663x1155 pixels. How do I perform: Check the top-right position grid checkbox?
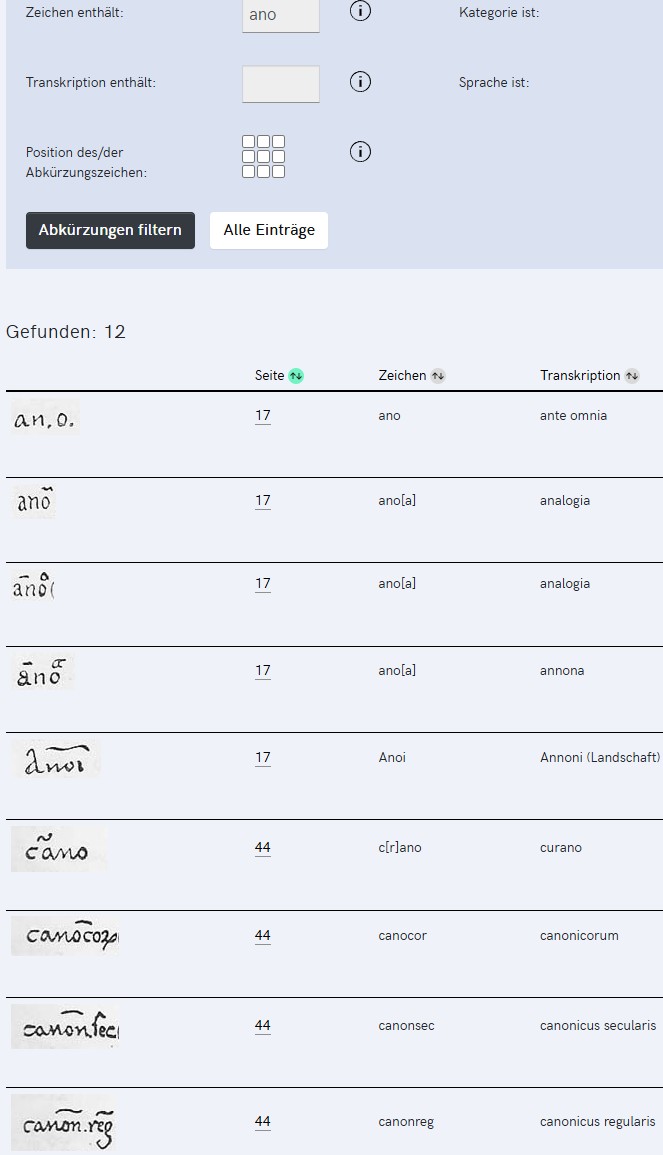[x=279, y=142]
